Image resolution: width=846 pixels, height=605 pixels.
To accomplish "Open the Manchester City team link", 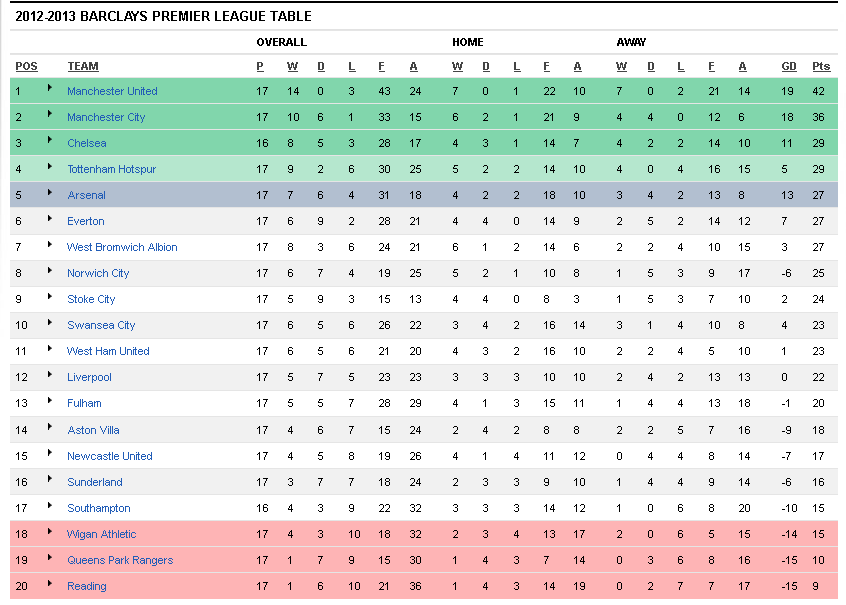I will (106, 117).
